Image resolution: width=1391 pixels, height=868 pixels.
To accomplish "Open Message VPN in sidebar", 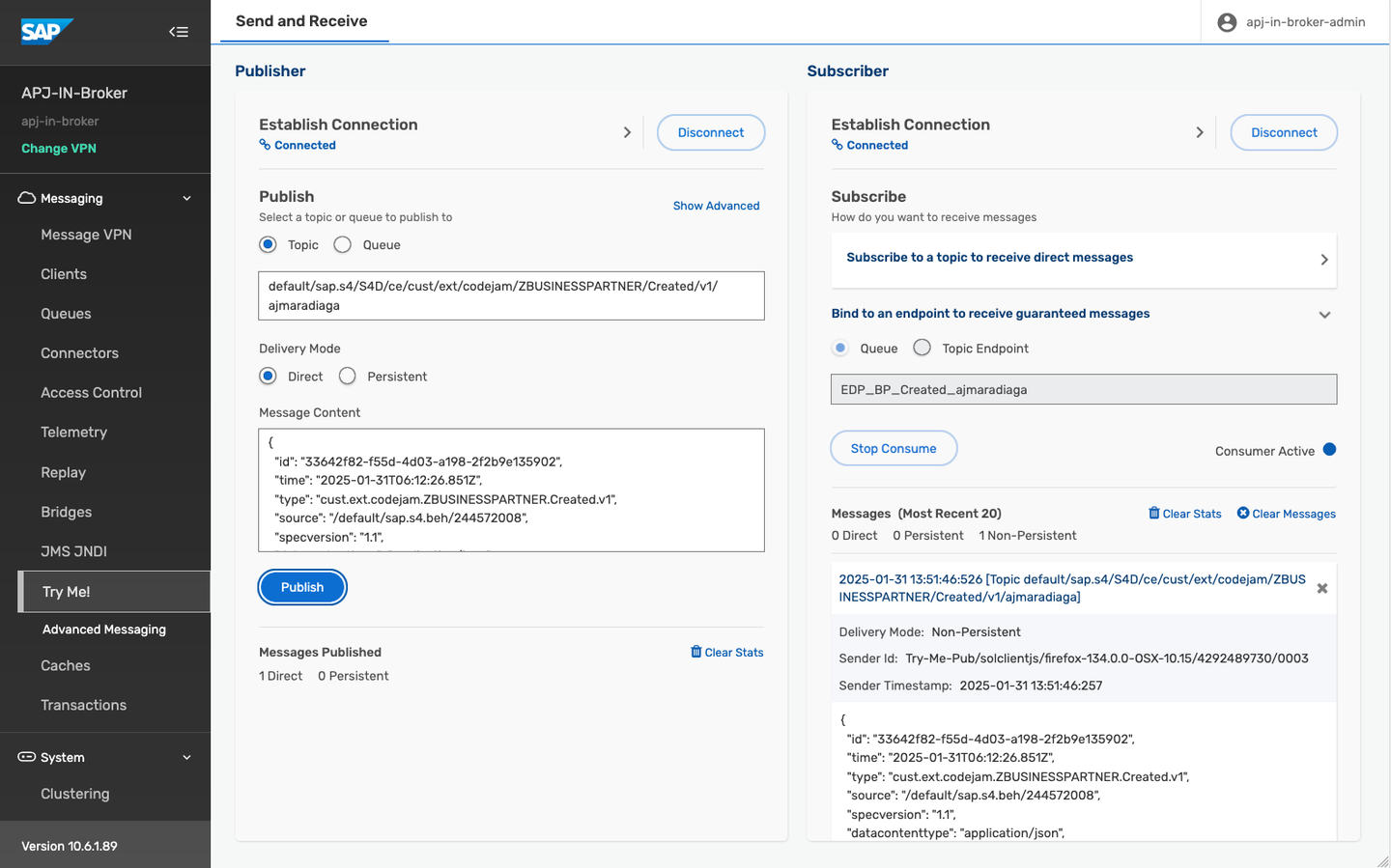I will pos(86,235).
